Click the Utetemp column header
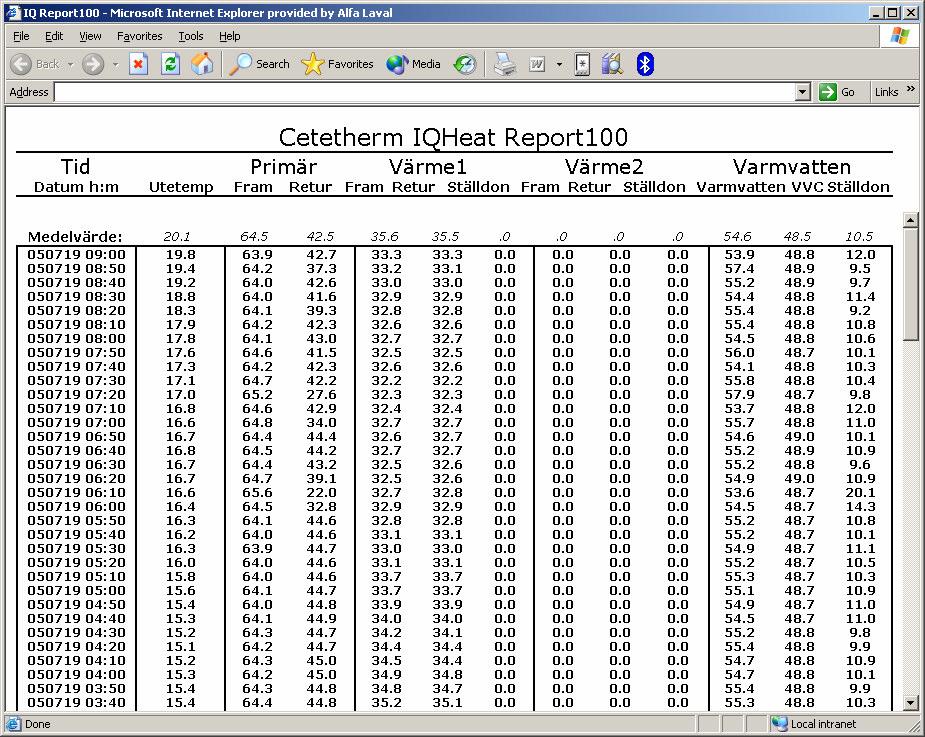The image size is (925, 737). 181,187
